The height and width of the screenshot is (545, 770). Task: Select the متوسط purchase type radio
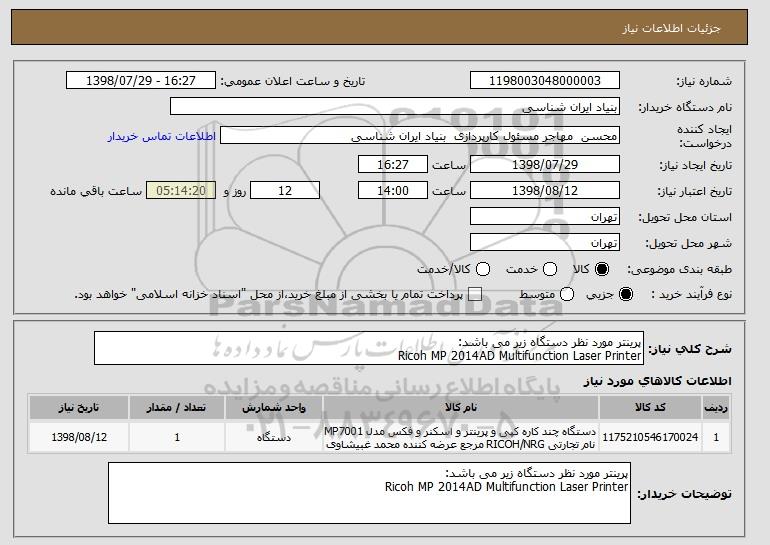click(567, 294)
